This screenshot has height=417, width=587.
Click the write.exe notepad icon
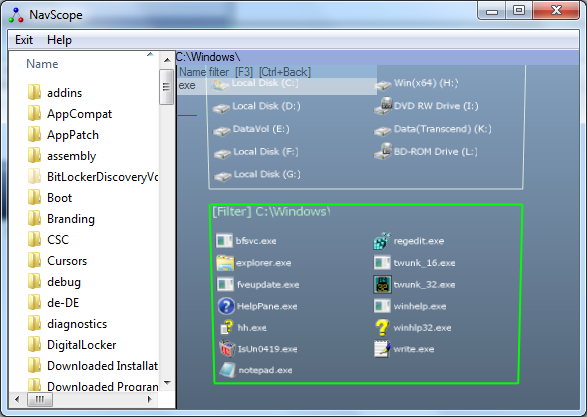pos(382,349)
